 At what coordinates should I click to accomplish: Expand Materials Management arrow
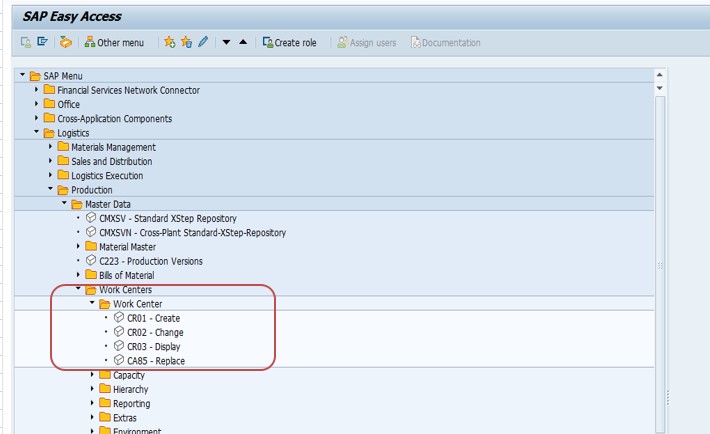50,146
